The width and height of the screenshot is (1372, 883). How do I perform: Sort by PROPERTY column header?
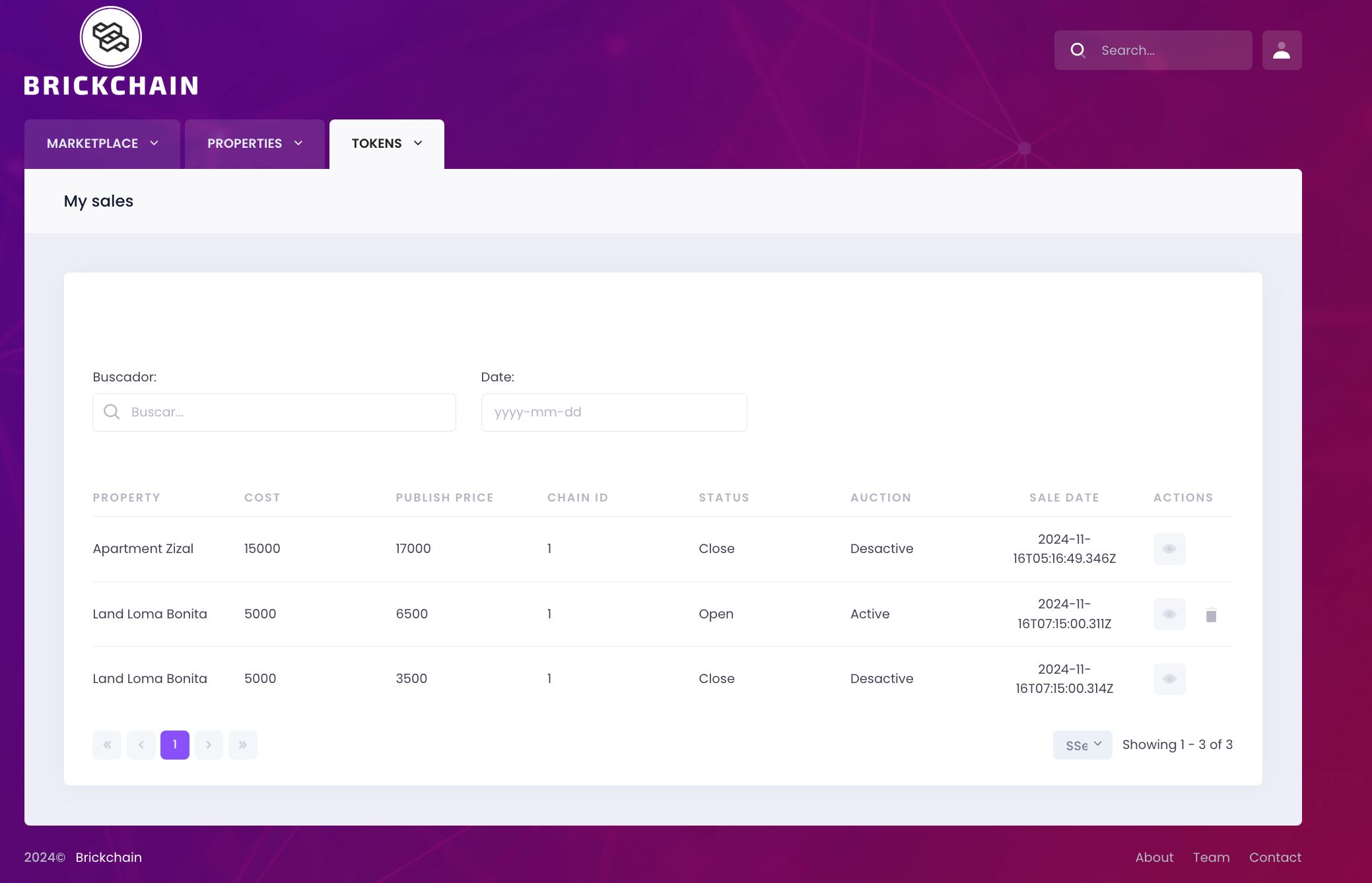126,498
